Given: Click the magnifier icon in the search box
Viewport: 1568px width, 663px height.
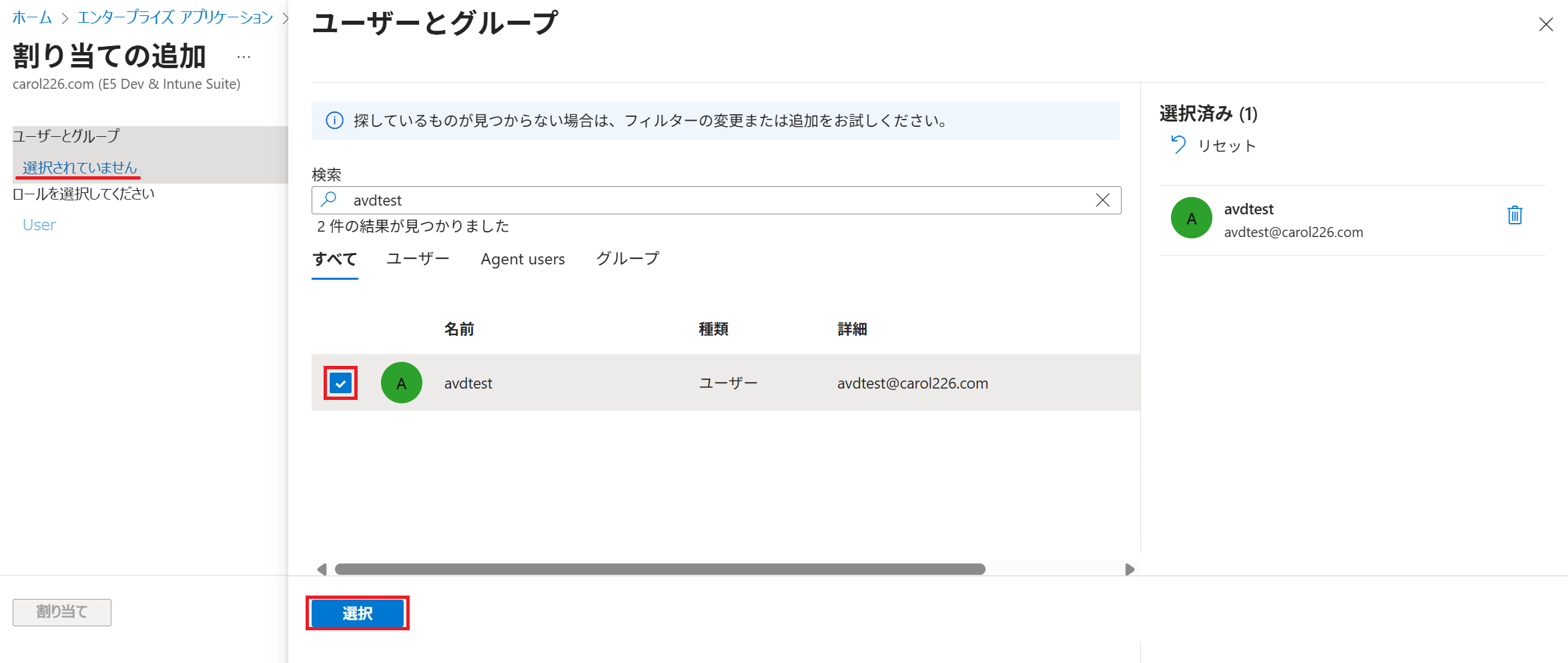Looking at the screenshot, I should click(329, 200).
